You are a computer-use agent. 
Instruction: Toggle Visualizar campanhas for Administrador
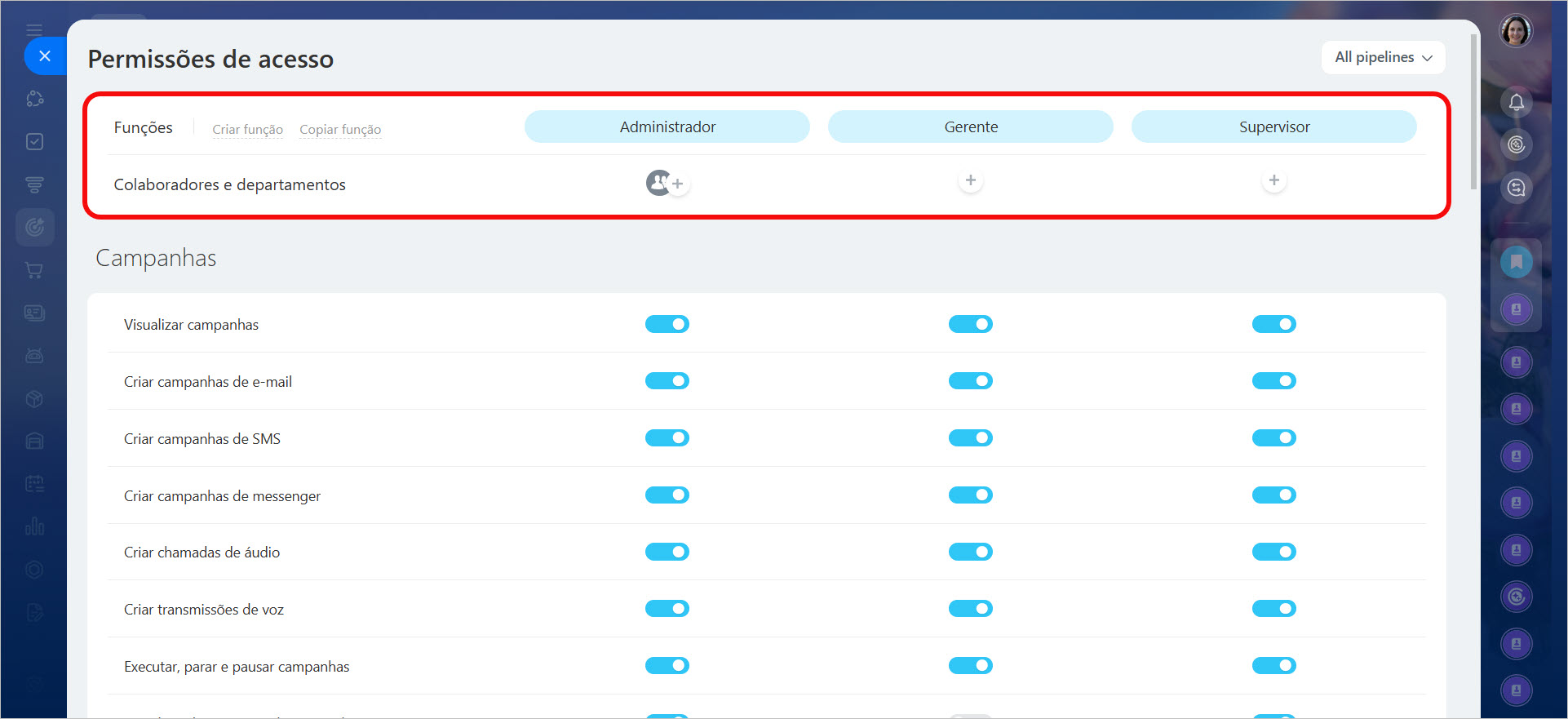667,324
